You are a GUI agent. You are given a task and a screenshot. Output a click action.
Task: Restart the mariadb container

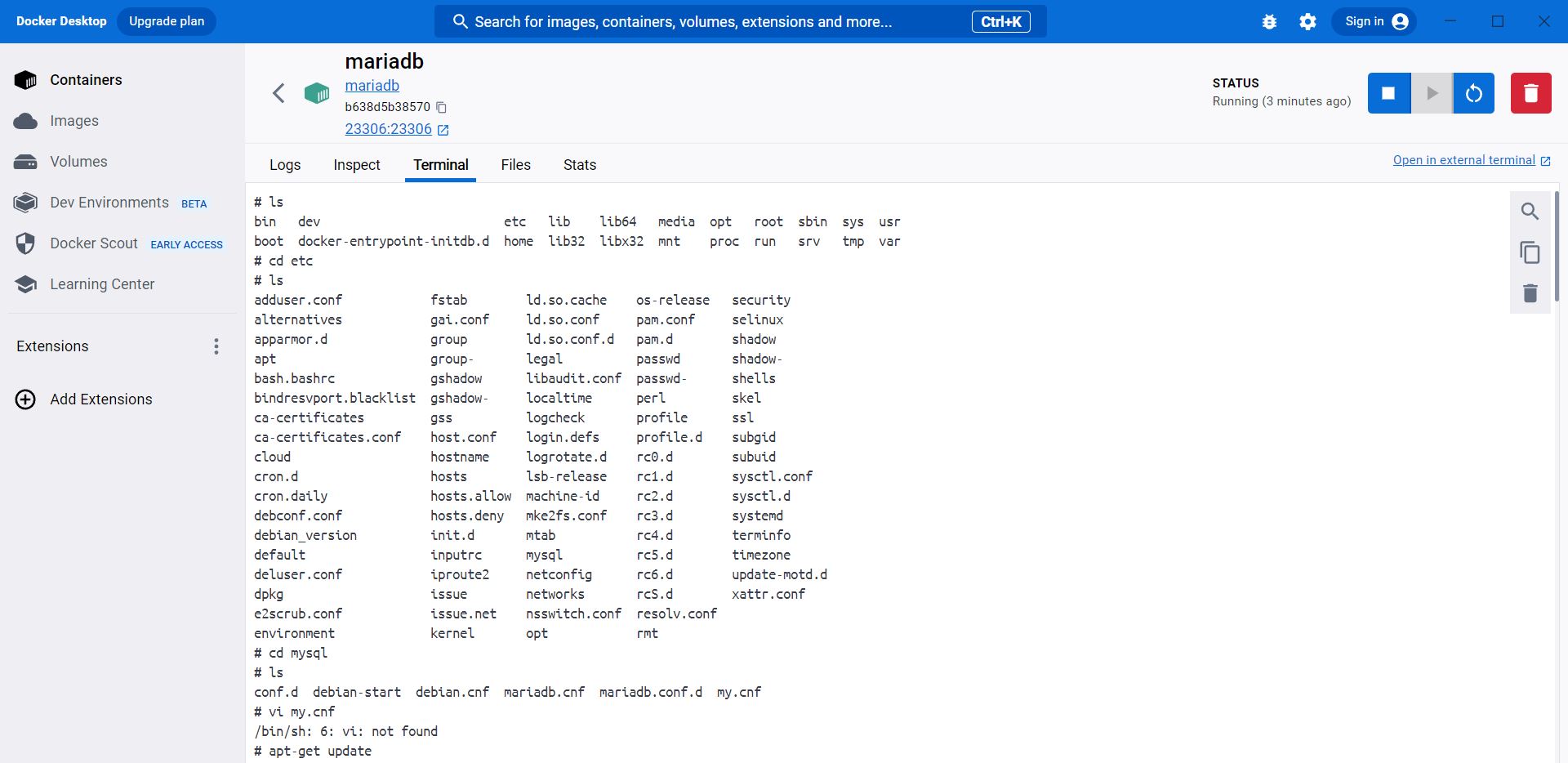coord(1474,93)
